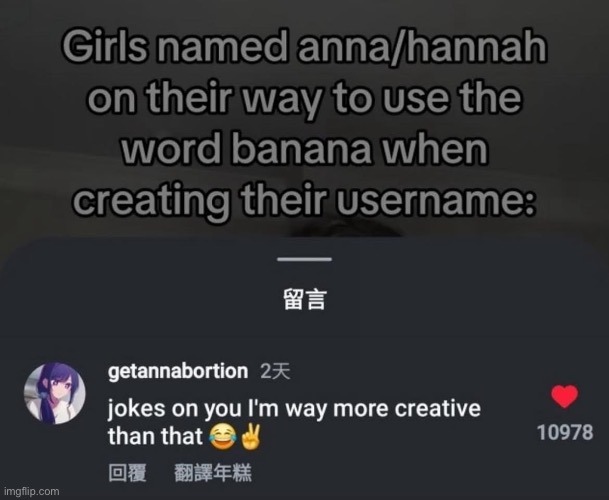View the 10978 likes count
609x500 pixels.
click(565, 432)
